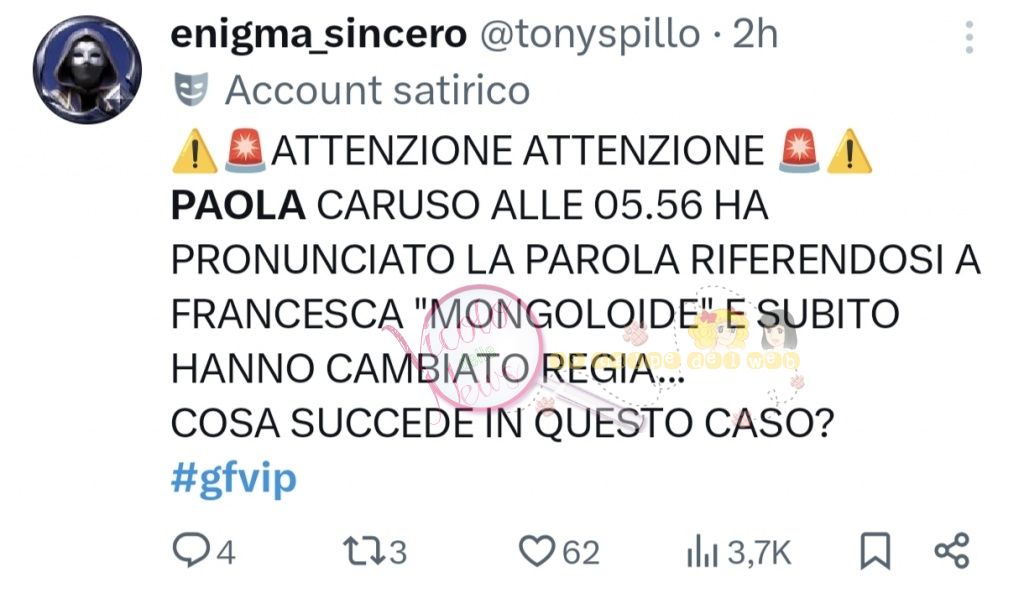The image size is (1024, 593).
Task: Bookmark this tweet
Action: click(x=875, y=551)
